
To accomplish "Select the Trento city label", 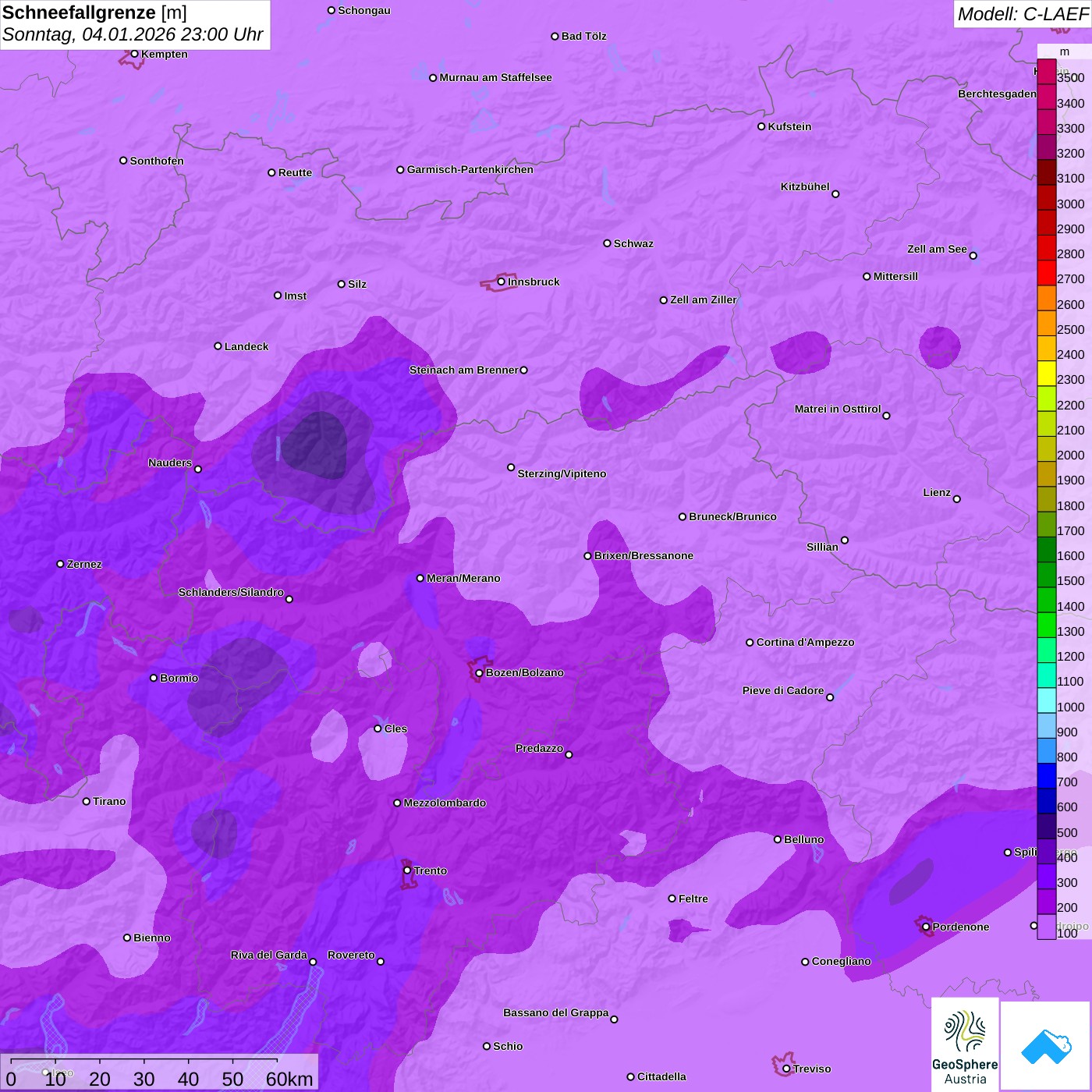I will tap(431, 870).
